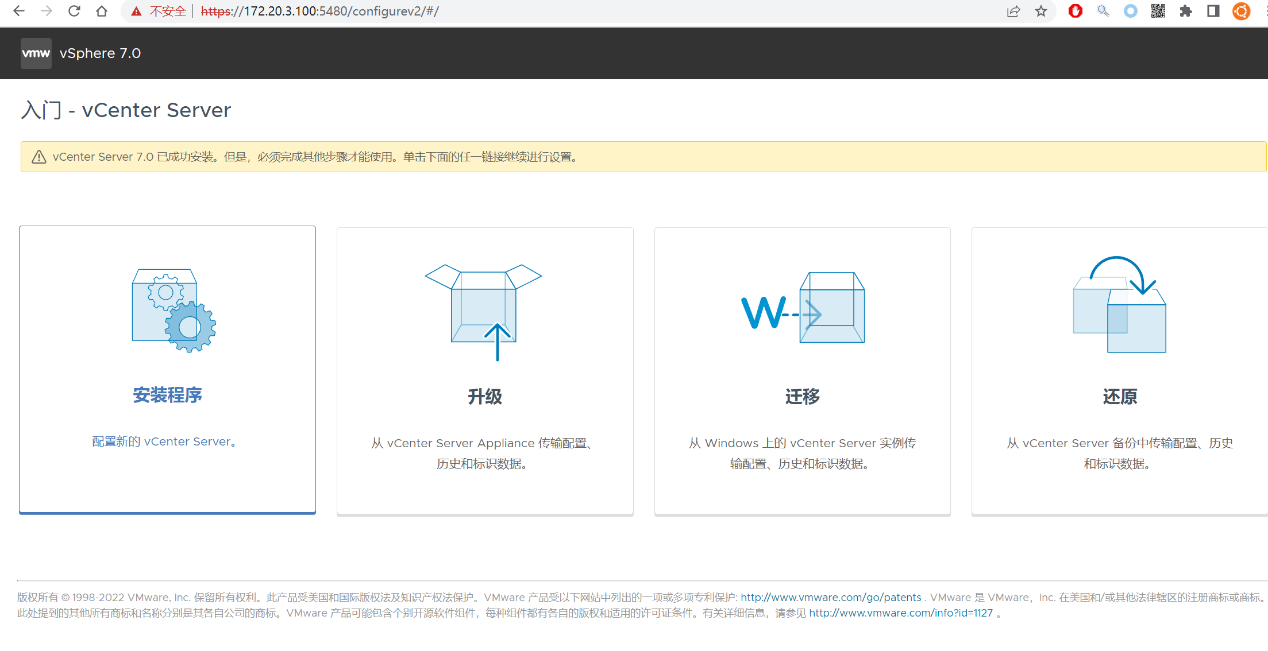Click the Setup gears box icon

pyautogui.click(x=174, y=310)
